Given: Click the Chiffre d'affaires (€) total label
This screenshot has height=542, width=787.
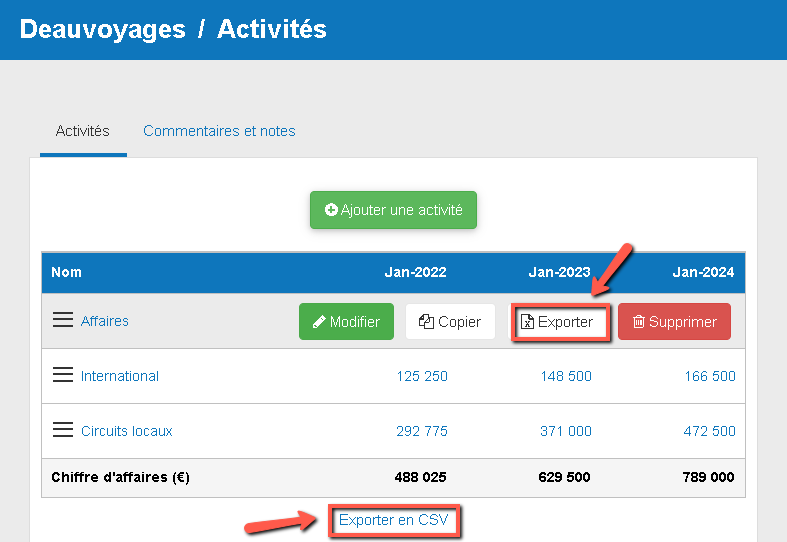Looking at the screenshot, I should click(120, 477).
